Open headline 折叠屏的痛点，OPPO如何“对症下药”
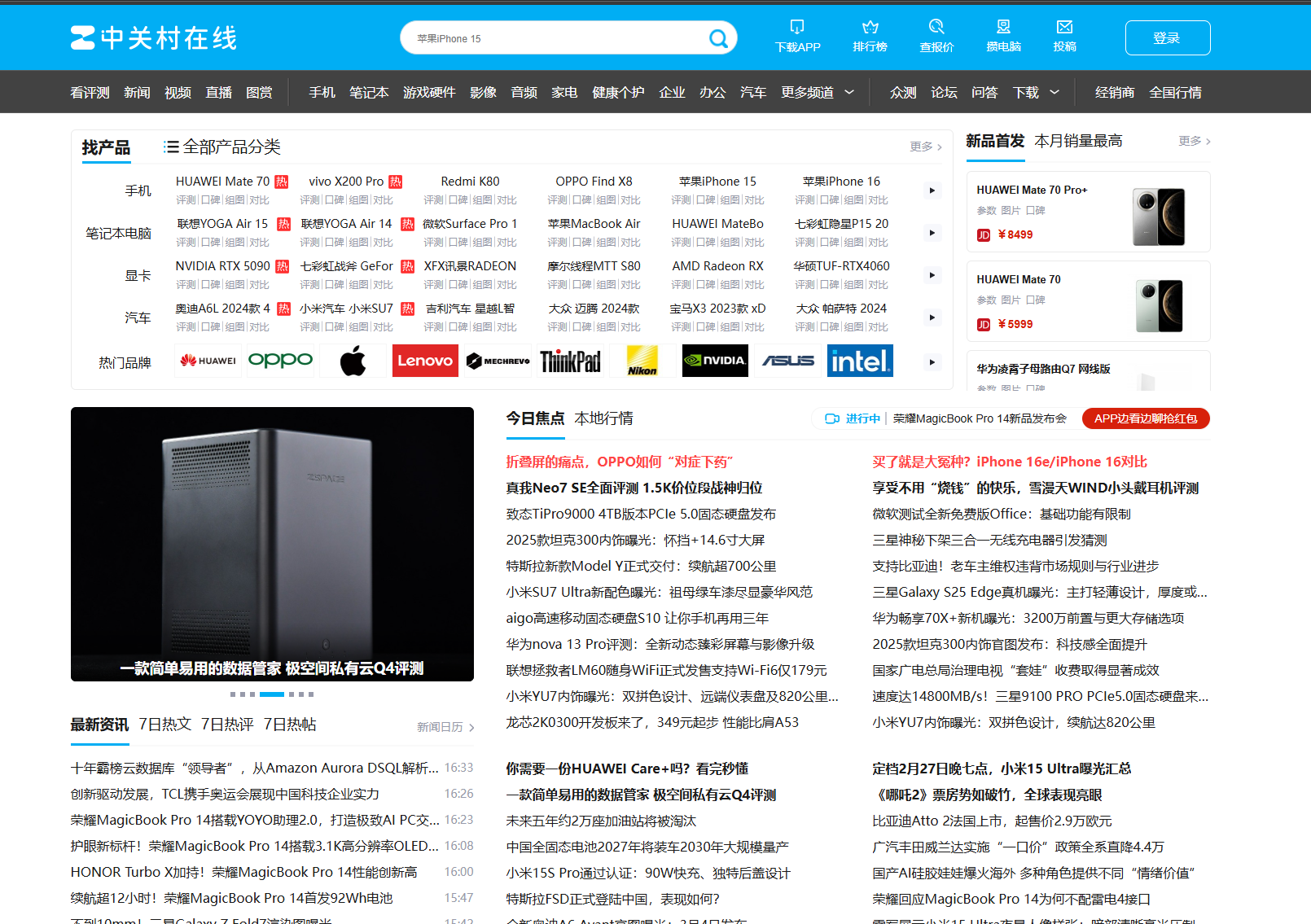Viewport: 1311px width, 924px height. point(620,462)
